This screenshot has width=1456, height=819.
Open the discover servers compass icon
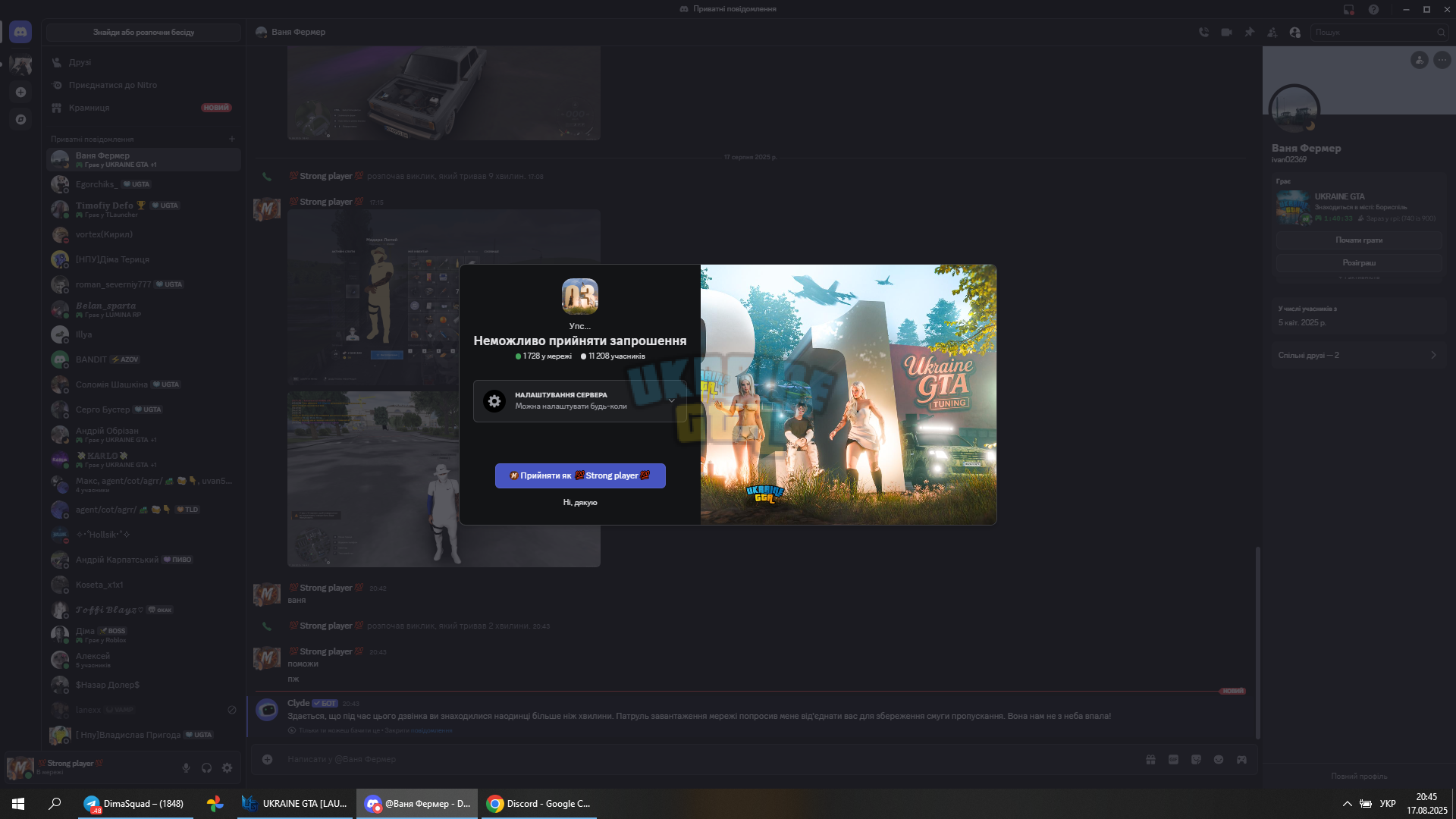pyautogui.click(x=20, y=119)
